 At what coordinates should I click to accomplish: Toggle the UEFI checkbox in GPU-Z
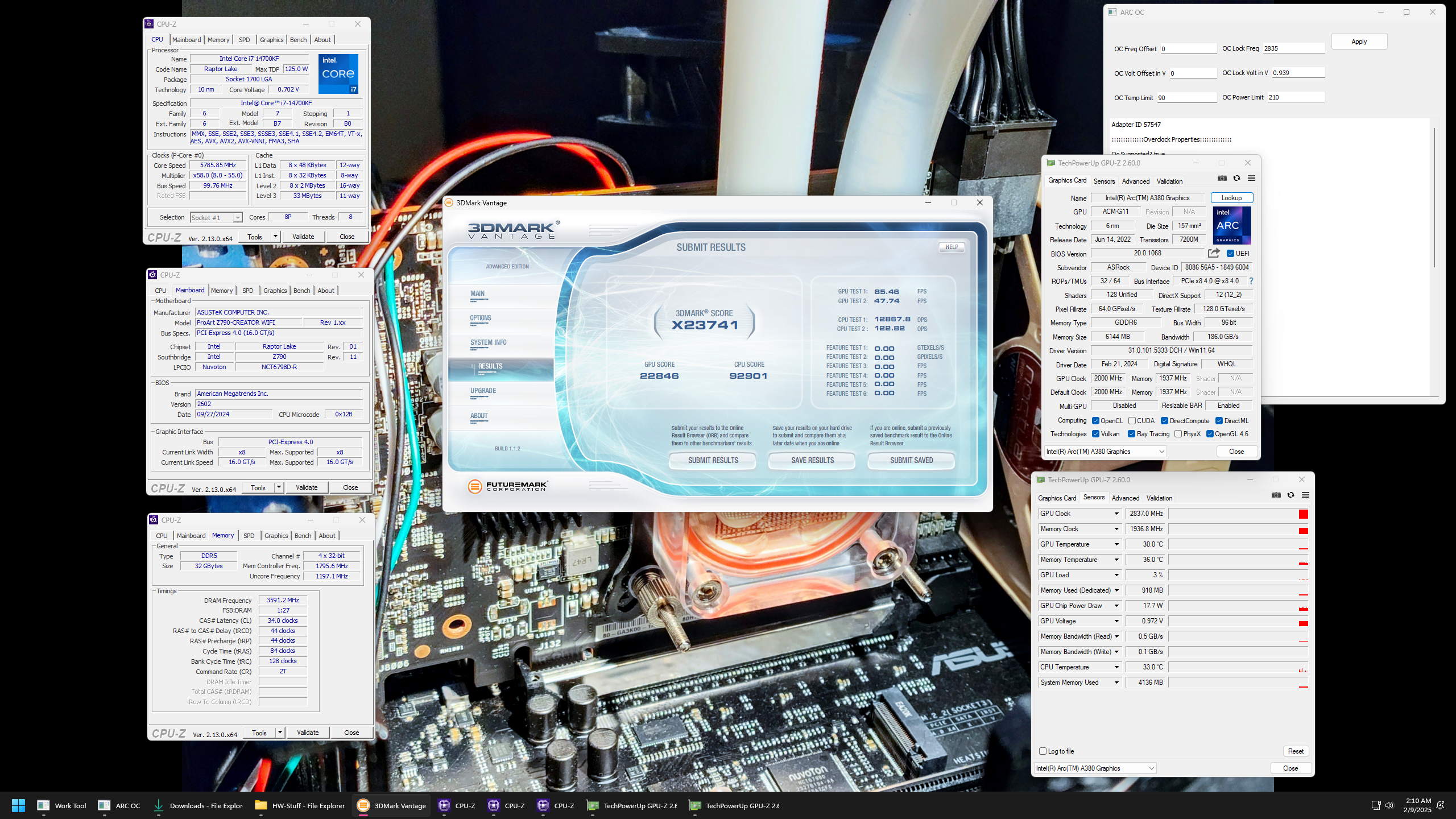[x=1230, y=254]
